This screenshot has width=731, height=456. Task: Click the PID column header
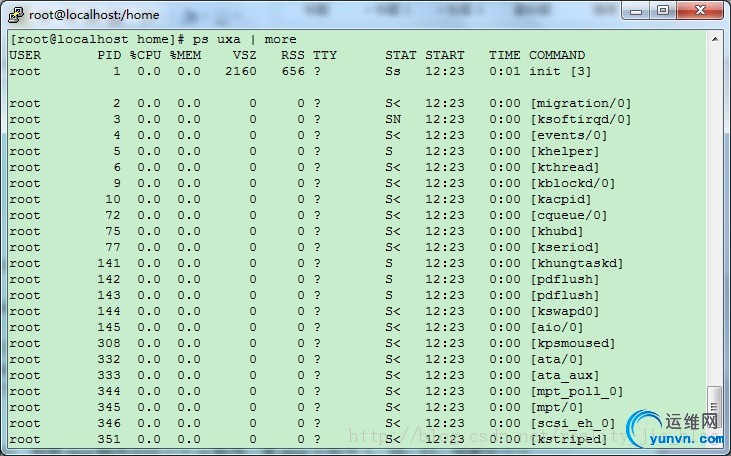[x=109, y=55]
